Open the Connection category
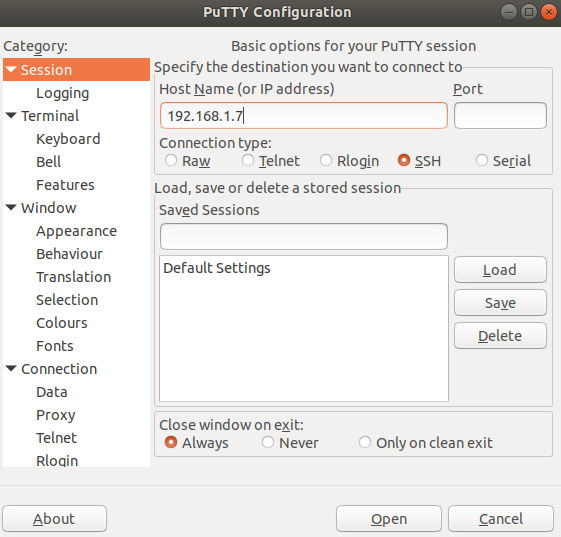Image resolution: width=561 pixels, height=537 pixels. pos(59,369)
